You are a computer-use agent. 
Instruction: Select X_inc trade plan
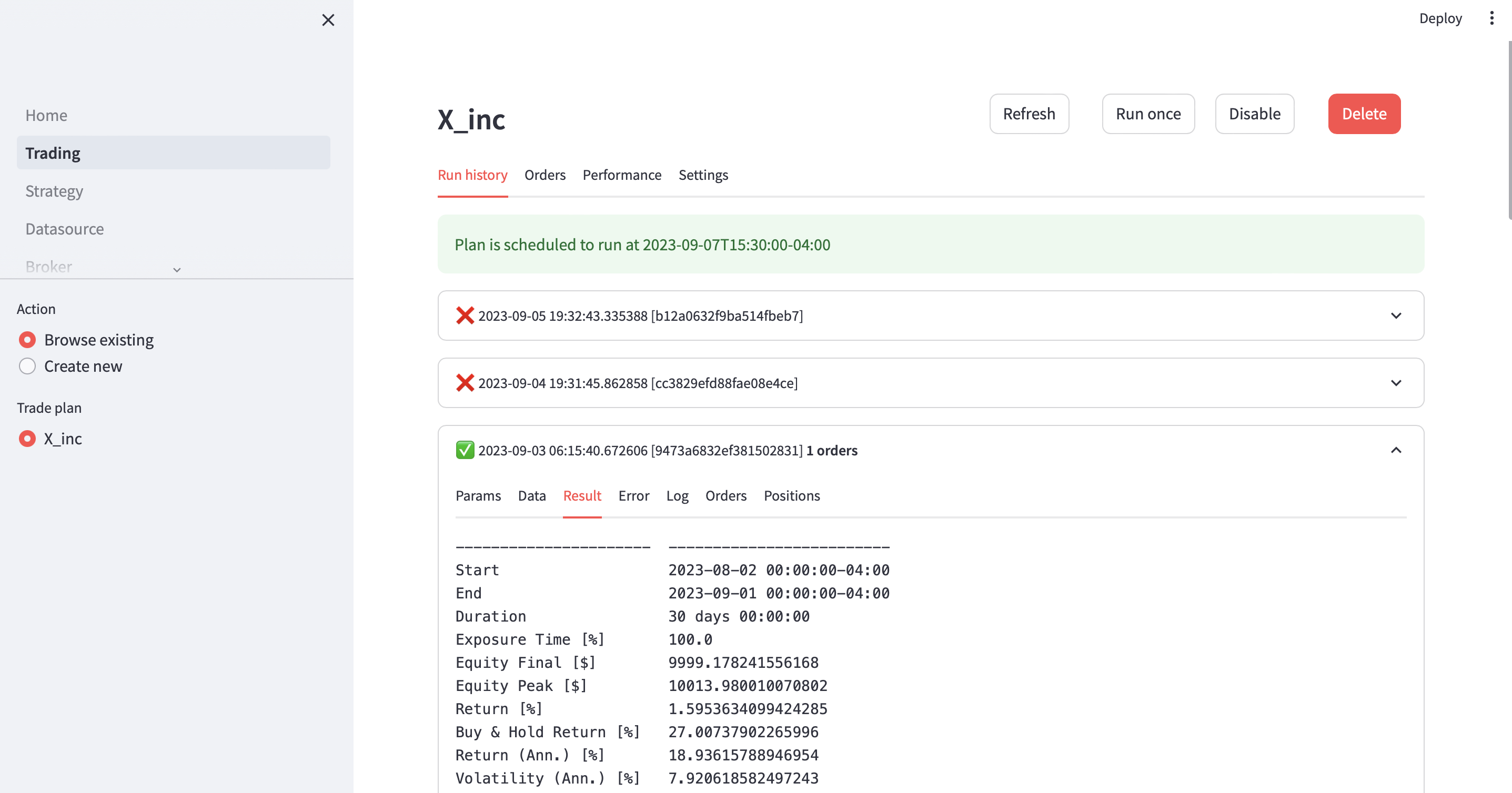click(x=27, y=439)
